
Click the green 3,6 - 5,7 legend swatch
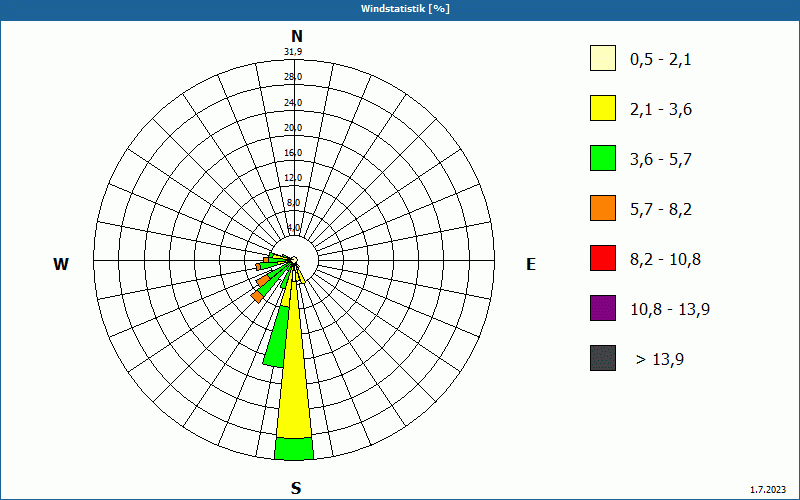tap(603, 158)
